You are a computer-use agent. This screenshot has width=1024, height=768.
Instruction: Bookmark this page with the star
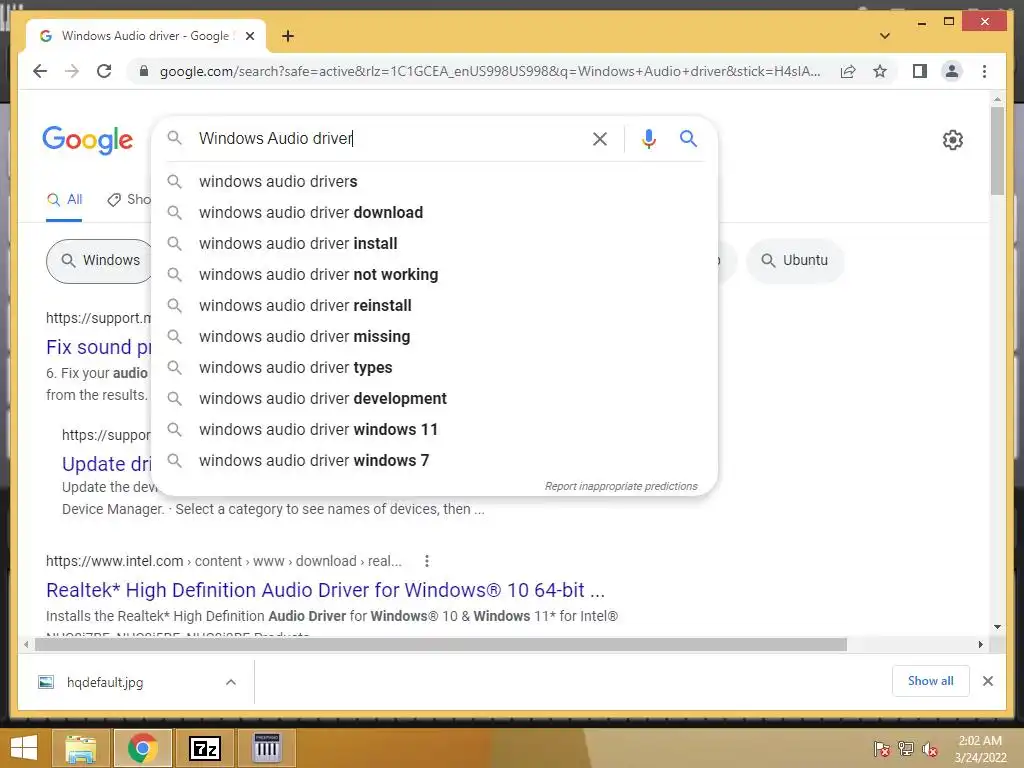[x=880, y=71]
